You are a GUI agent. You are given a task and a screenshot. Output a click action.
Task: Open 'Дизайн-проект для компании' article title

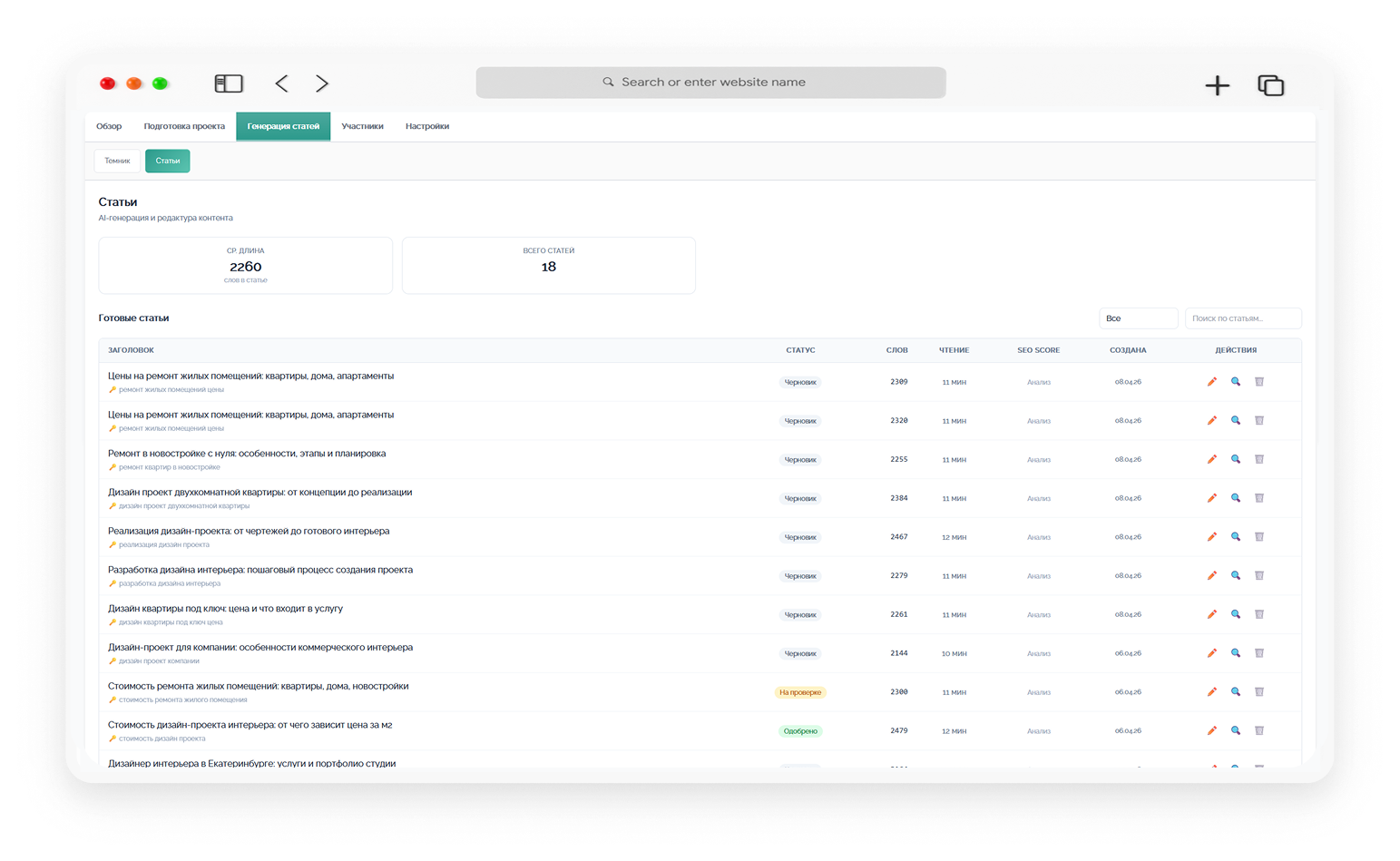[x=260, y=648]
